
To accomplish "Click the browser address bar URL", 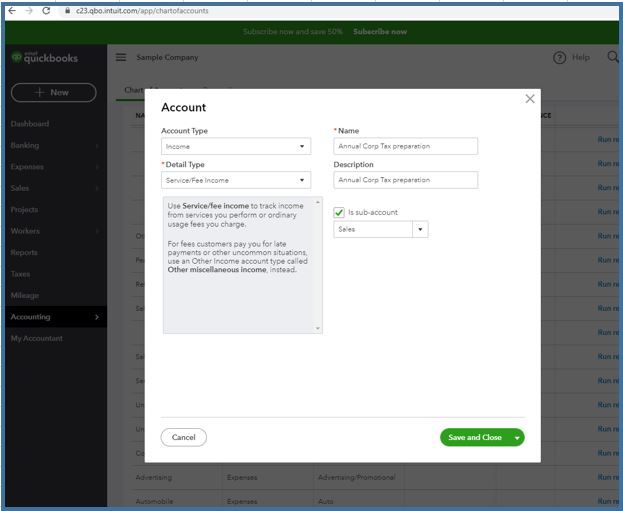I will pyautogui.click(x=142, y=11).
